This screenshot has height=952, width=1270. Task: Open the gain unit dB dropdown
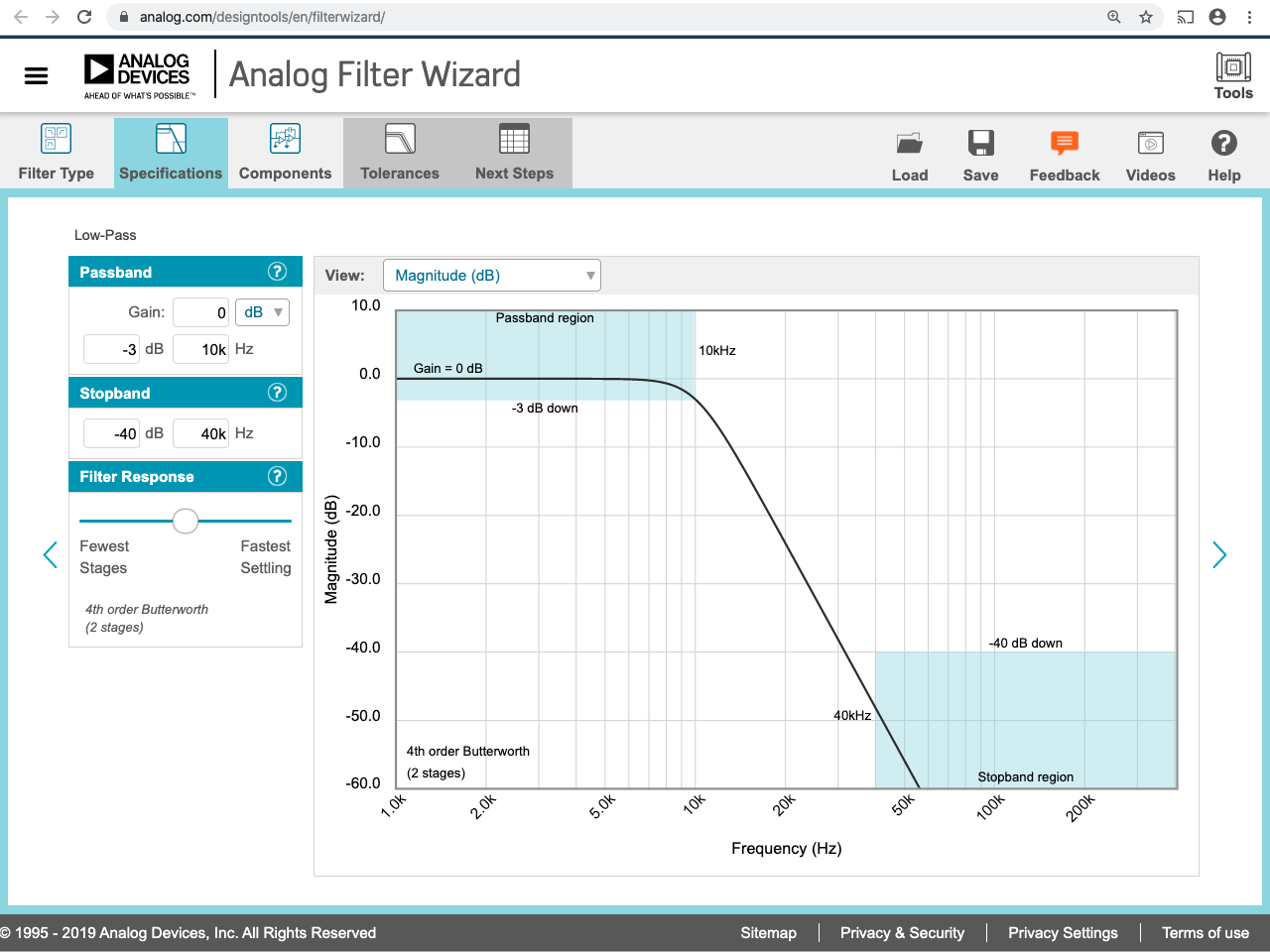262,312
